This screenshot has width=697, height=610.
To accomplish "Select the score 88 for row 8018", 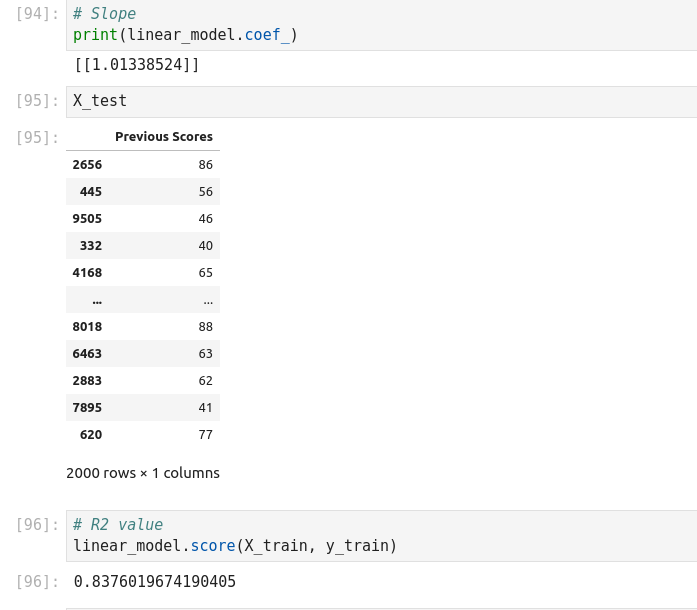I will [206, 326].
